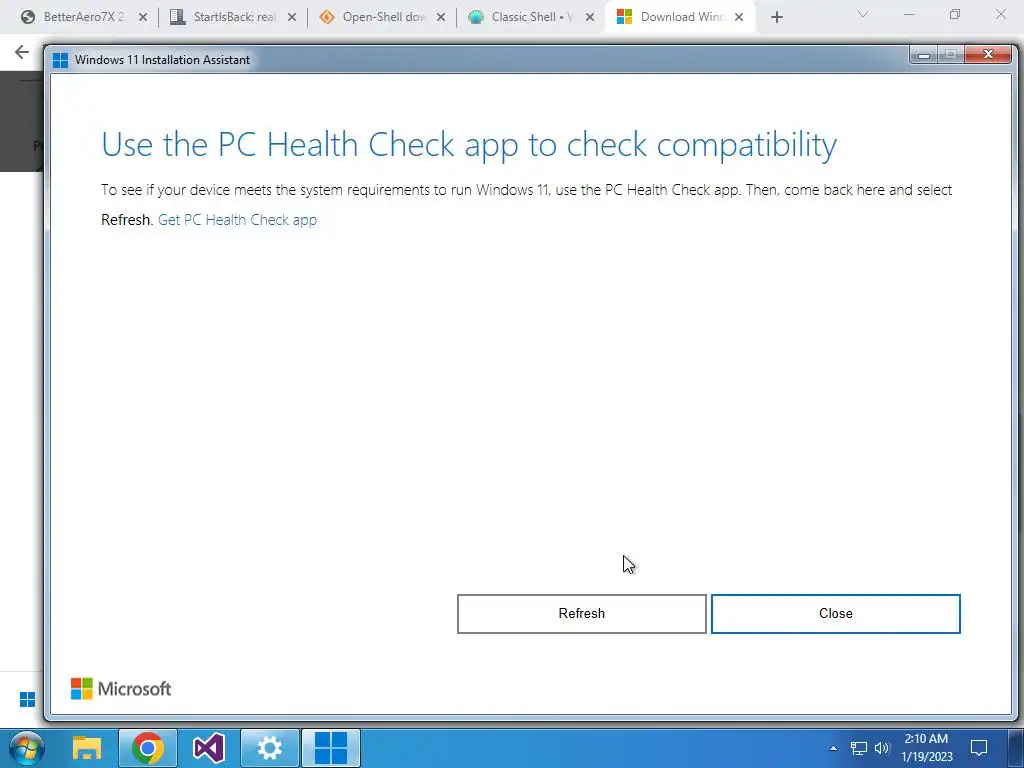
Task: Open Settings gear on the taskbar
Action: coord(270,748)
